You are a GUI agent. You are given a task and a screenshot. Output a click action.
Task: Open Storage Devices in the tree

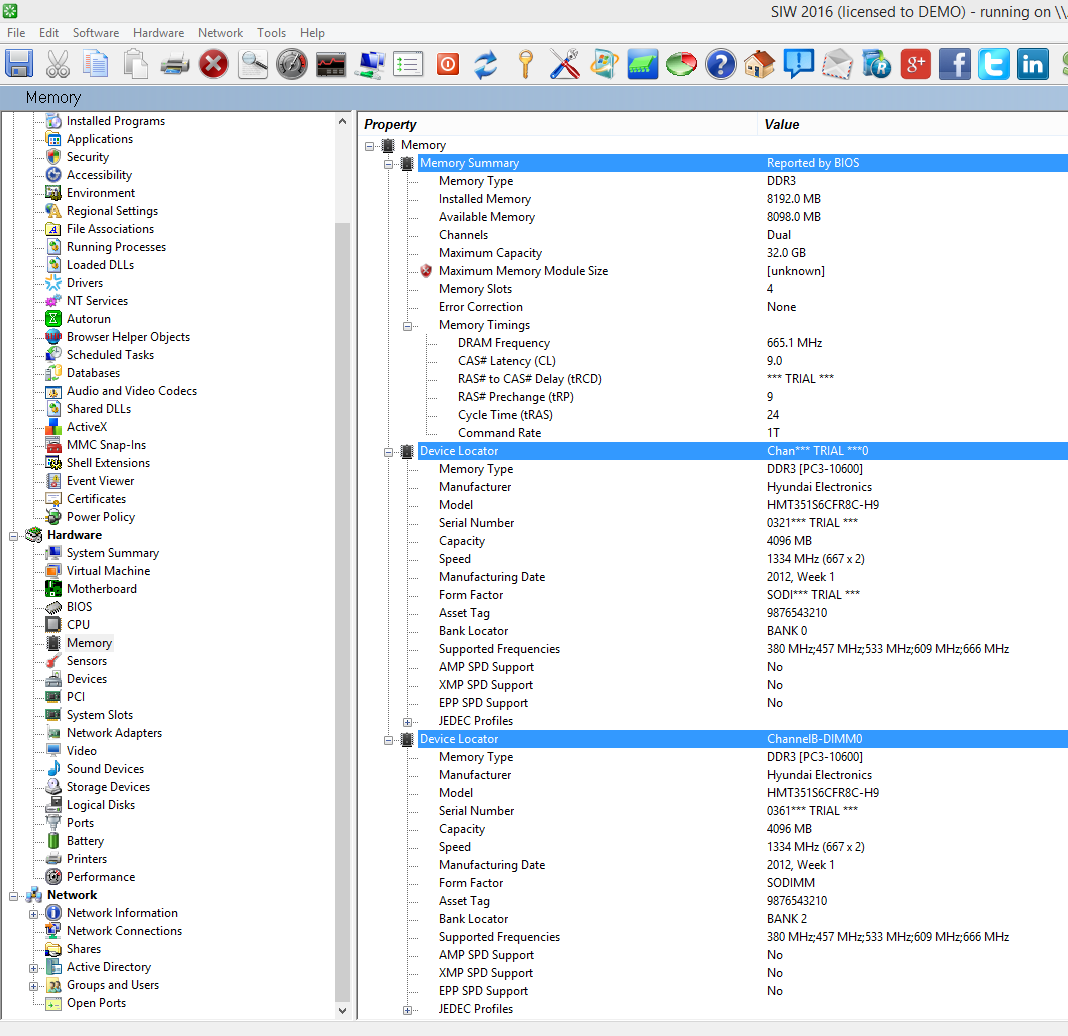click(x=108, y=787)
